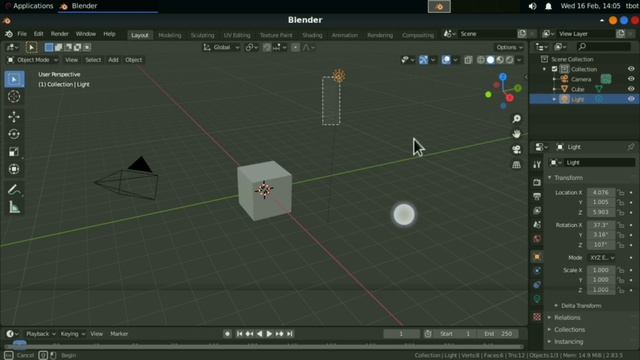Expand the Collections panel
Viewport: 640px width, 360px height.
click(x=566, y=329)
